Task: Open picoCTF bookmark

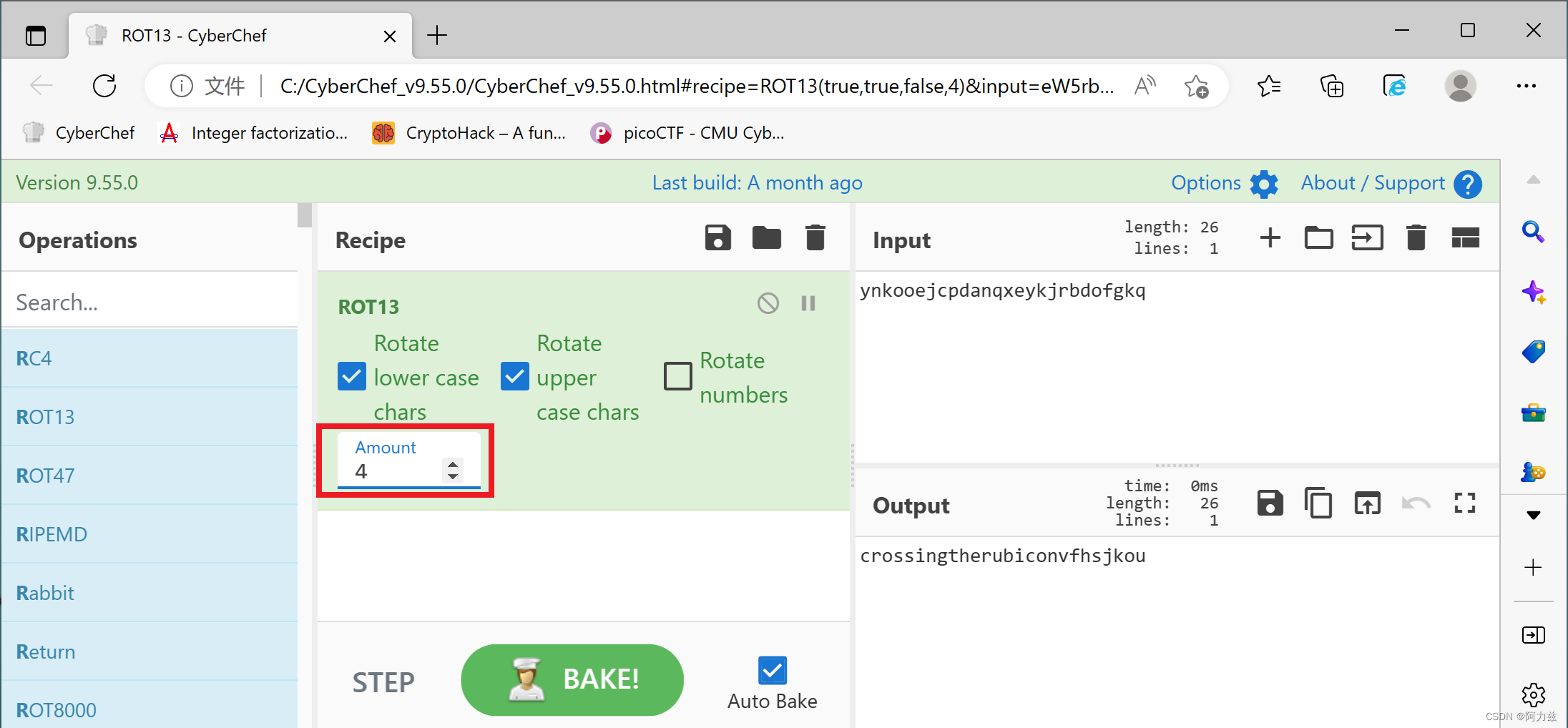Action: point(688,133)
